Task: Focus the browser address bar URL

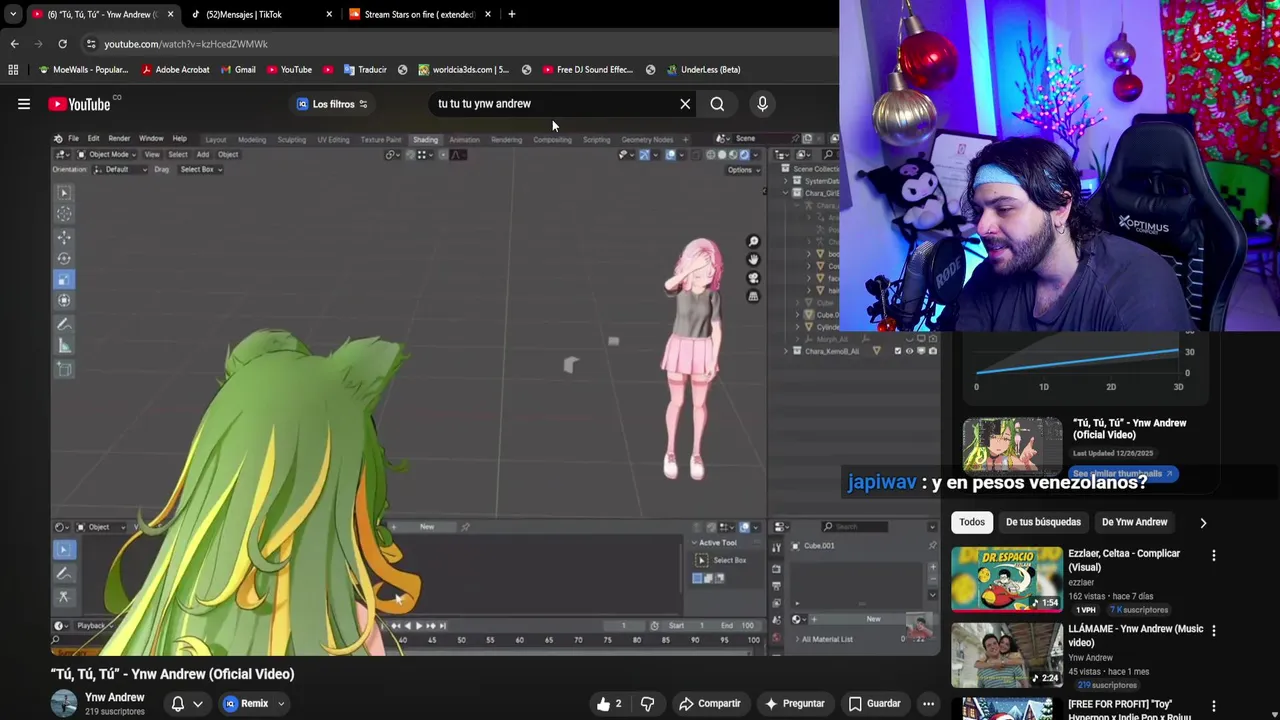Action: click(x=186, y=44)
